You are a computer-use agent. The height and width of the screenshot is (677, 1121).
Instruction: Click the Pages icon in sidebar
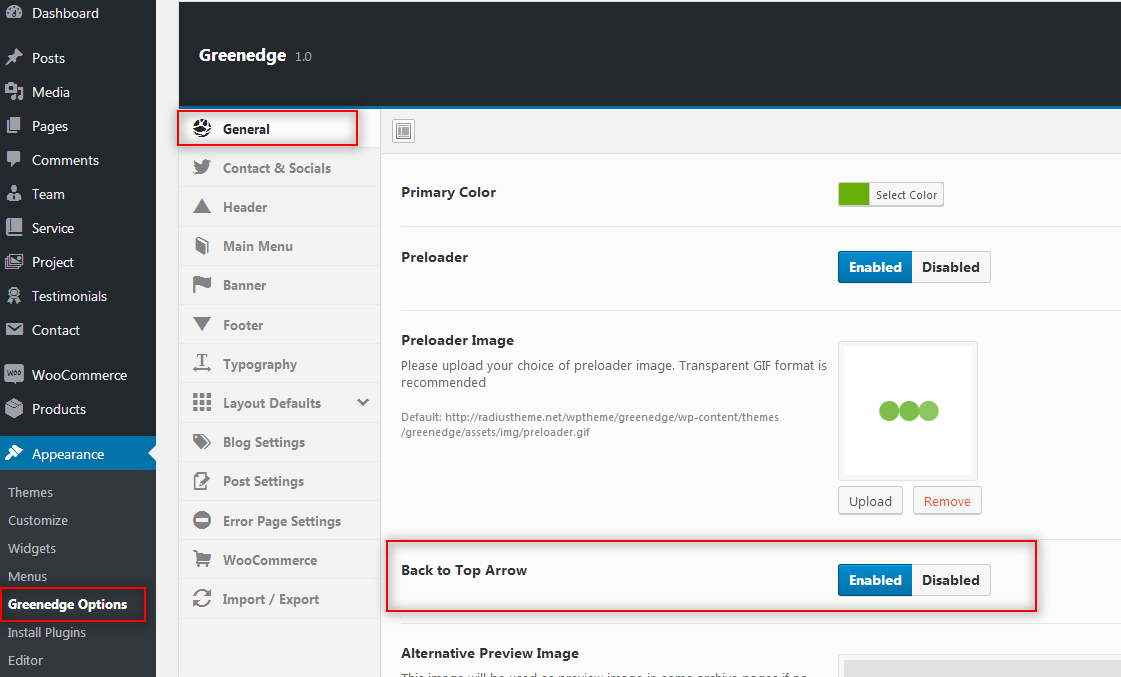pos(14,126)
